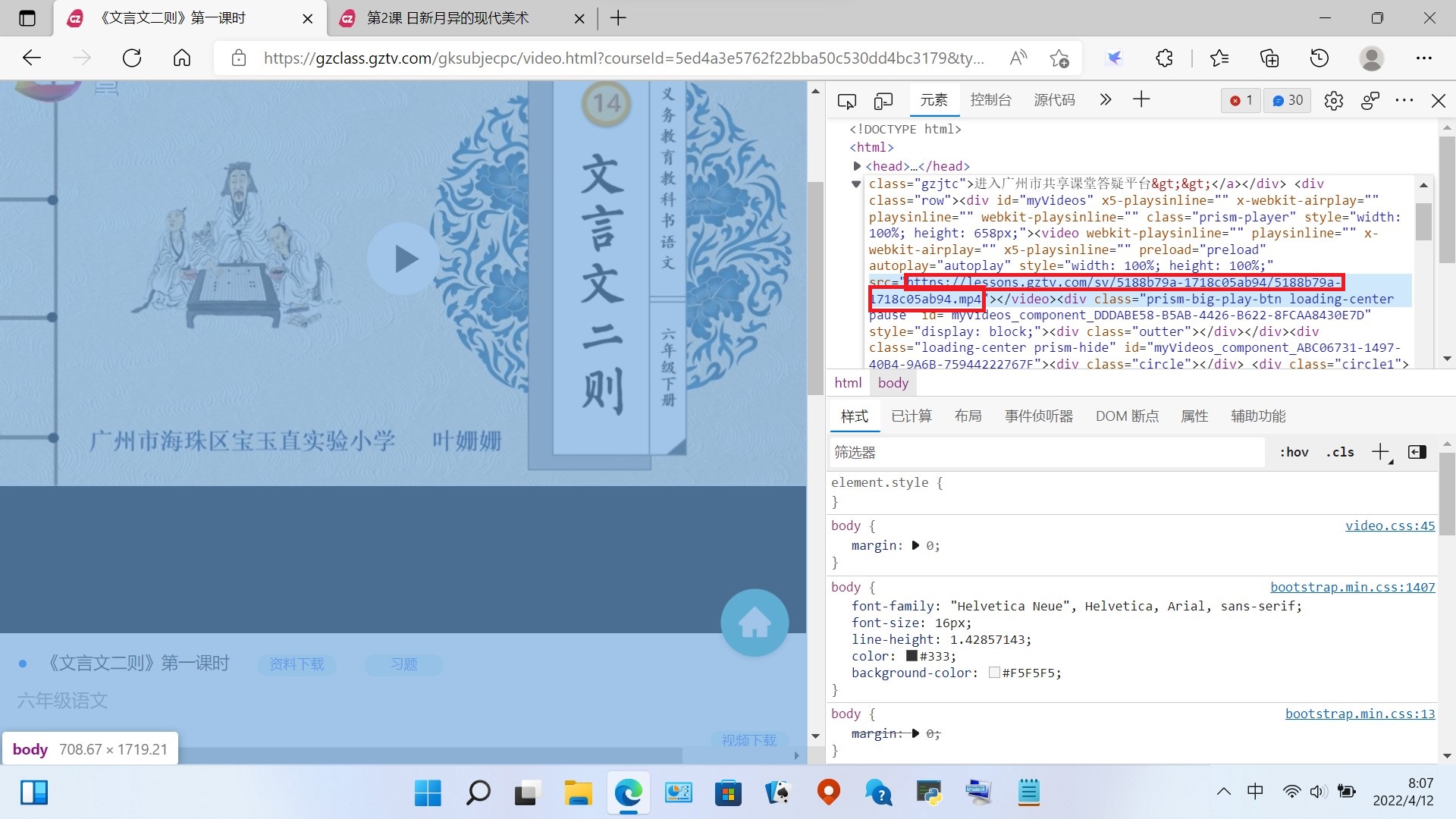Open the 事件侦听器 tab
The height and width of the screenshot is (819, 1456).
click(x=1038, y=416)
